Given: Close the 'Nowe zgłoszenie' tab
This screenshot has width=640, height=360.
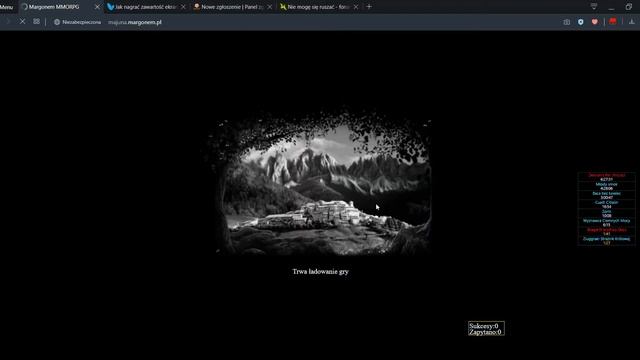Looking at the screenshot, I should (x=269, y=7).
